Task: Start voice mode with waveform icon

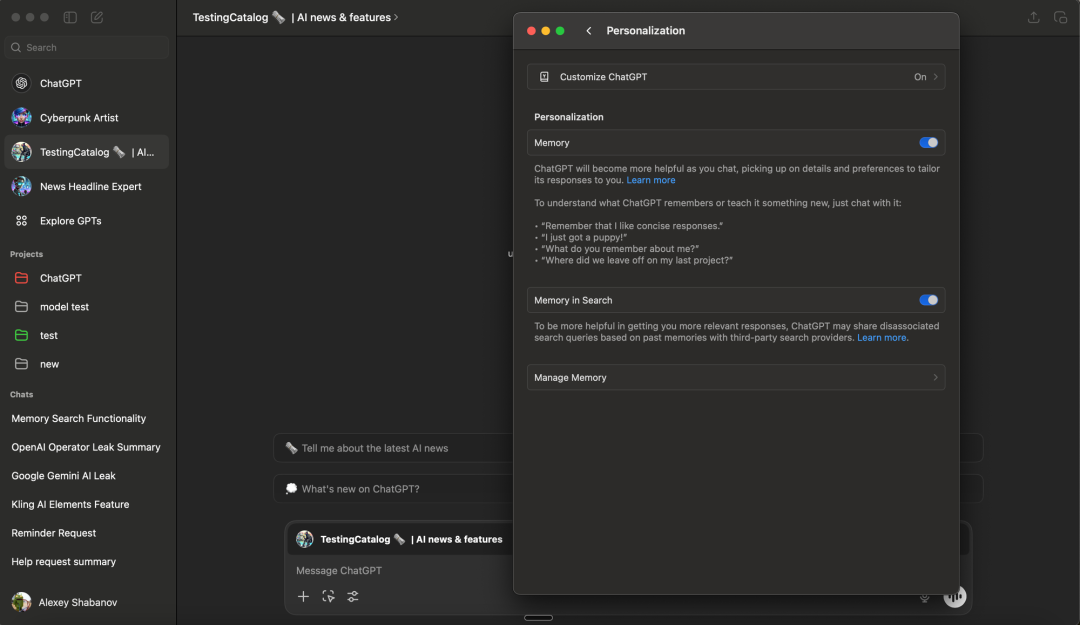Action: (955, 597)
